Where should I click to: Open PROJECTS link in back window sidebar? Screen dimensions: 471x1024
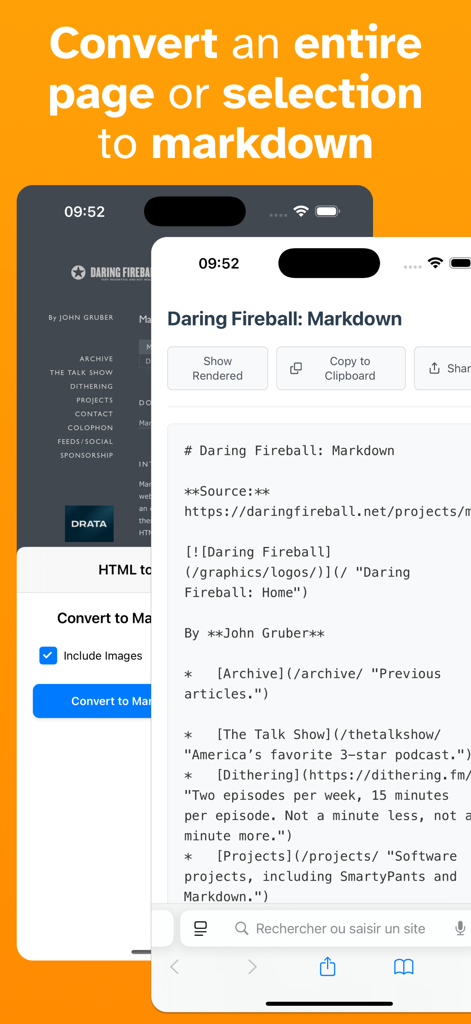[94, 400]
